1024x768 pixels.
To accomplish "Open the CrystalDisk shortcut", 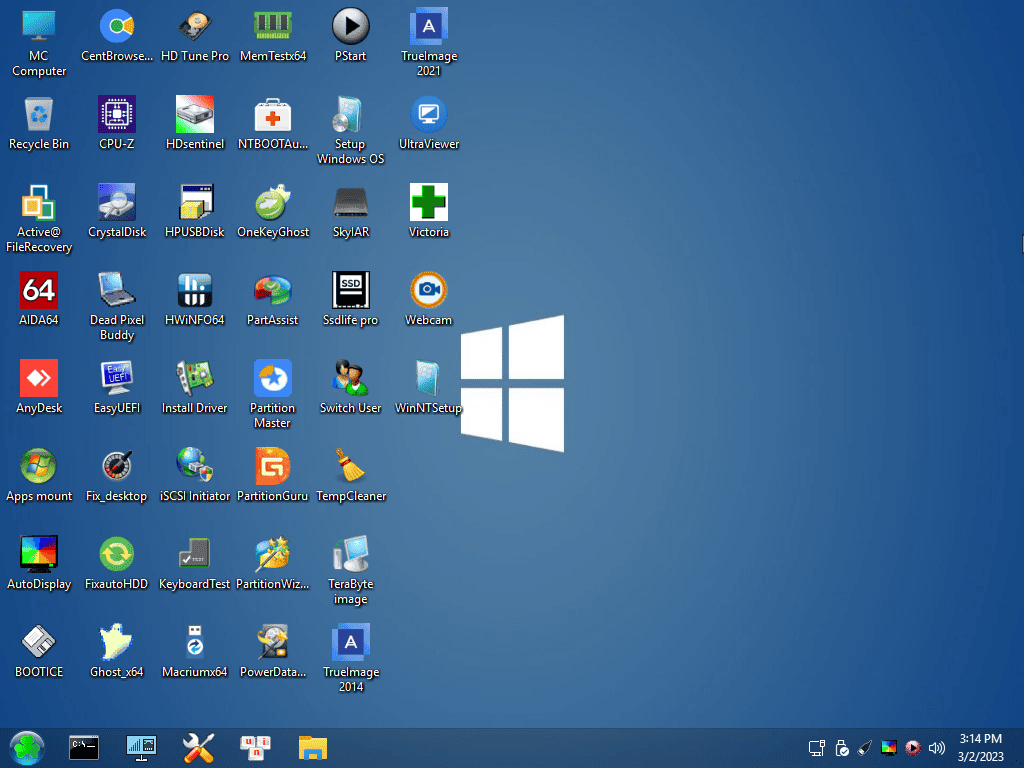I will [x=117, y=202].
